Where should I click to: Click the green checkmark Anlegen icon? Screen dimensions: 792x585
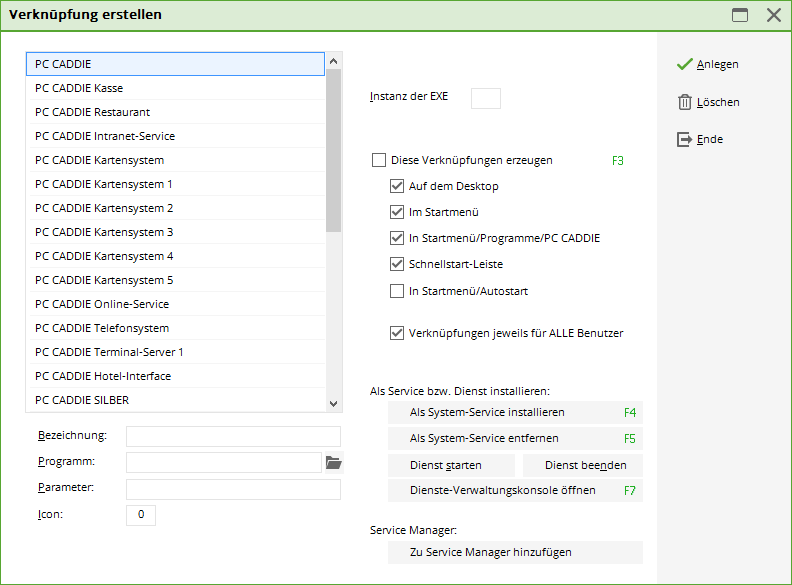[x=684, y=64]
